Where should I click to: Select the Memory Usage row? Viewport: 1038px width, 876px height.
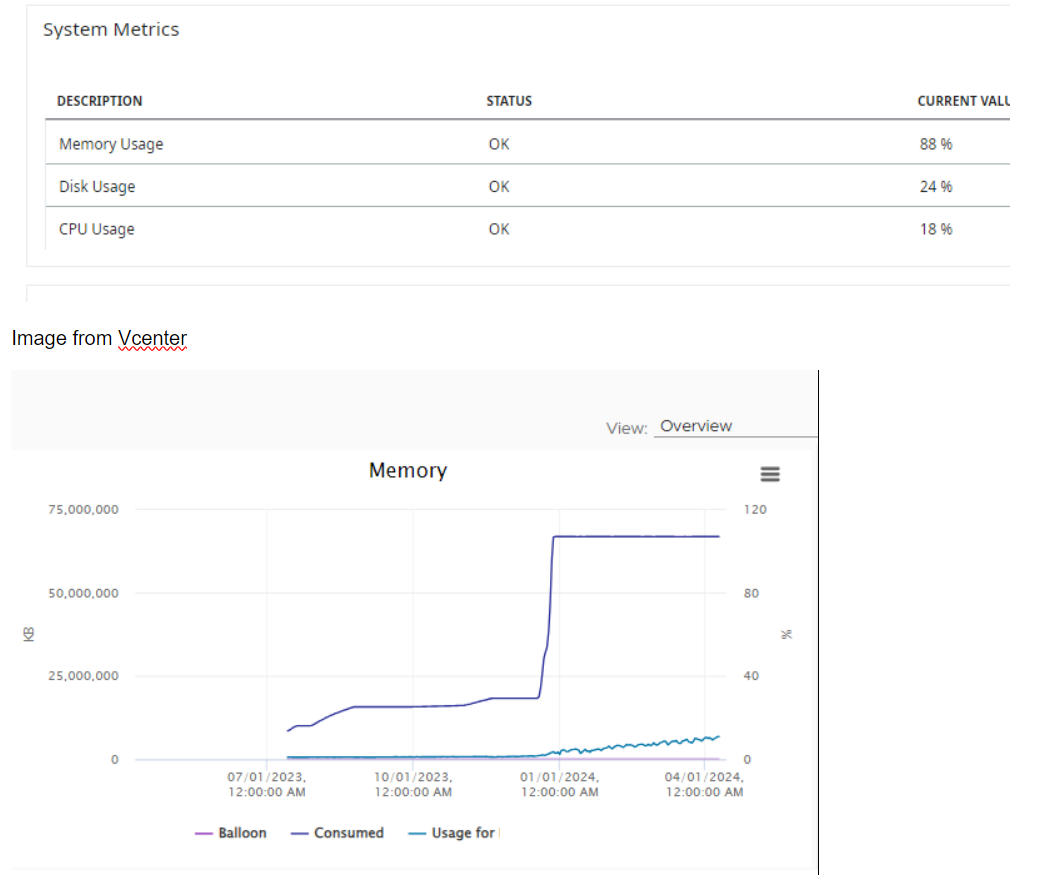pyautogui.click(x=111, y=144)
